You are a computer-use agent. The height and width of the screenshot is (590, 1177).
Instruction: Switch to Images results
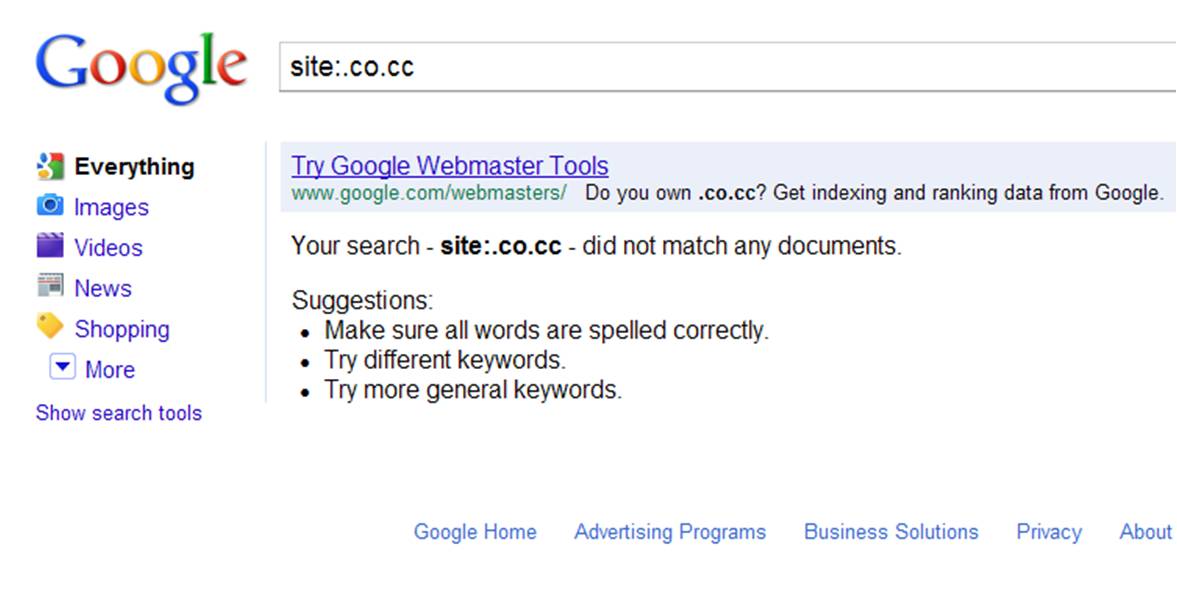click(111, 207)
